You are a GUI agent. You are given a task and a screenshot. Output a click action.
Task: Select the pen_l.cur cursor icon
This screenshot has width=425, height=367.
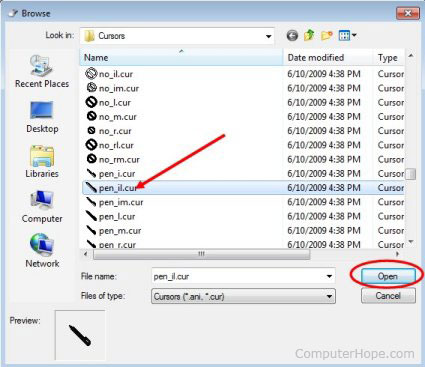pos(91,216)
